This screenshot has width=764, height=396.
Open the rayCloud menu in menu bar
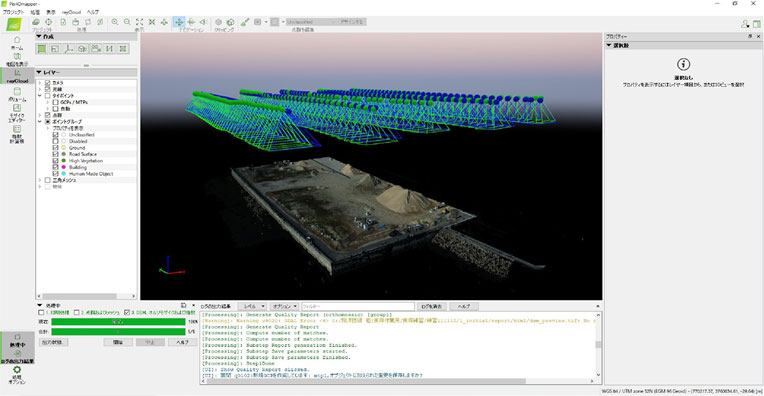point(72,12)
